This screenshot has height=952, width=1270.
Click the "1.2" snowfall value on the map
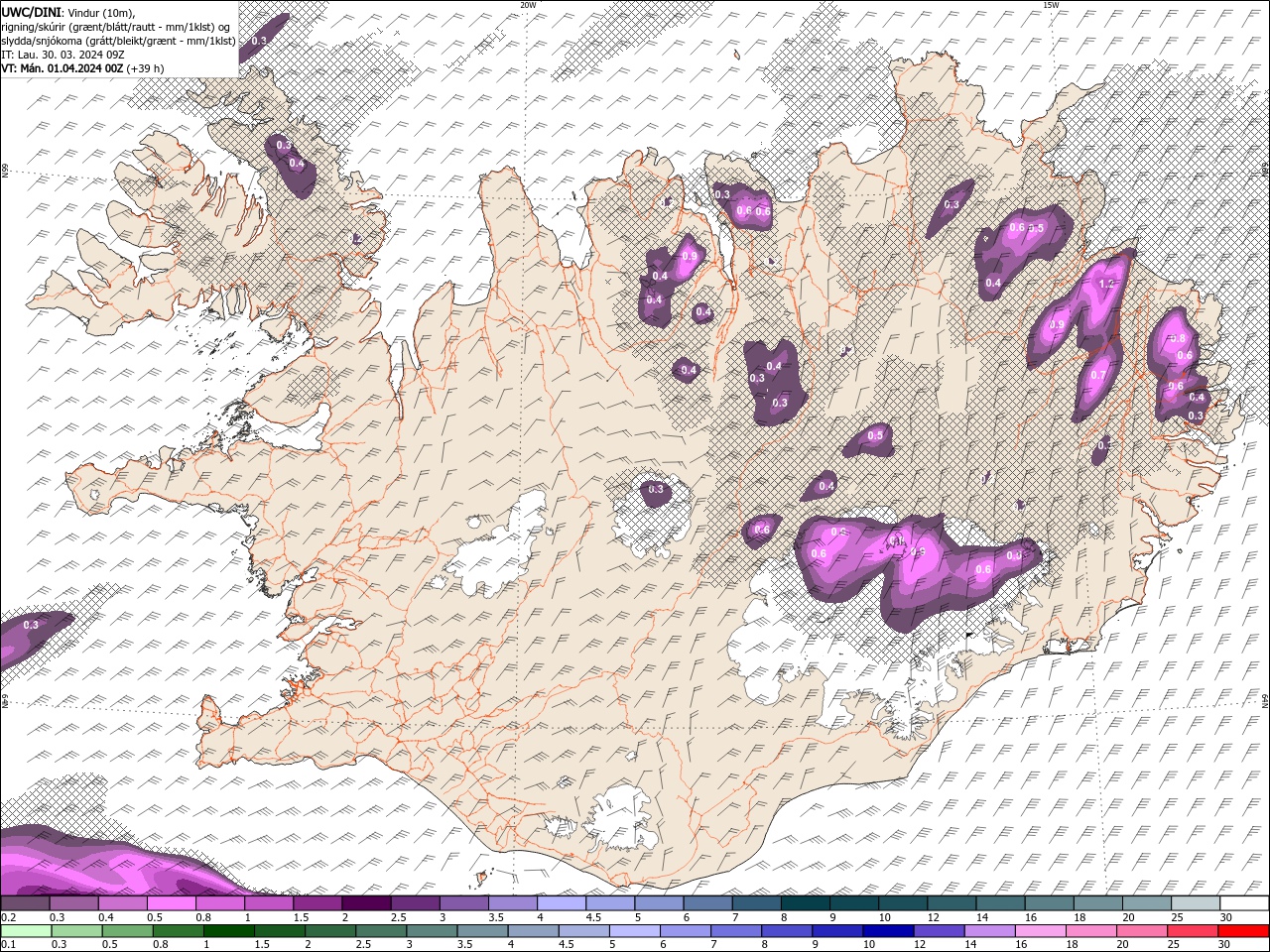tap(1106, 284)
